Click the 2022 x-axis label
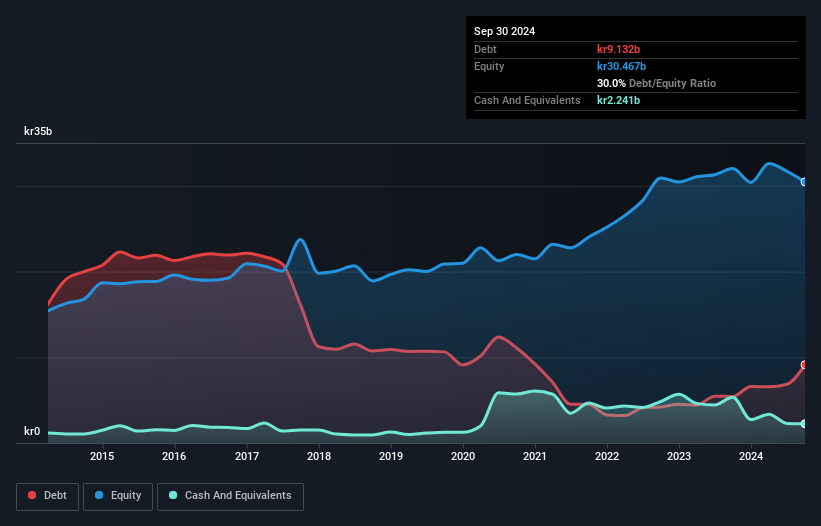 [x=607, y=456]
